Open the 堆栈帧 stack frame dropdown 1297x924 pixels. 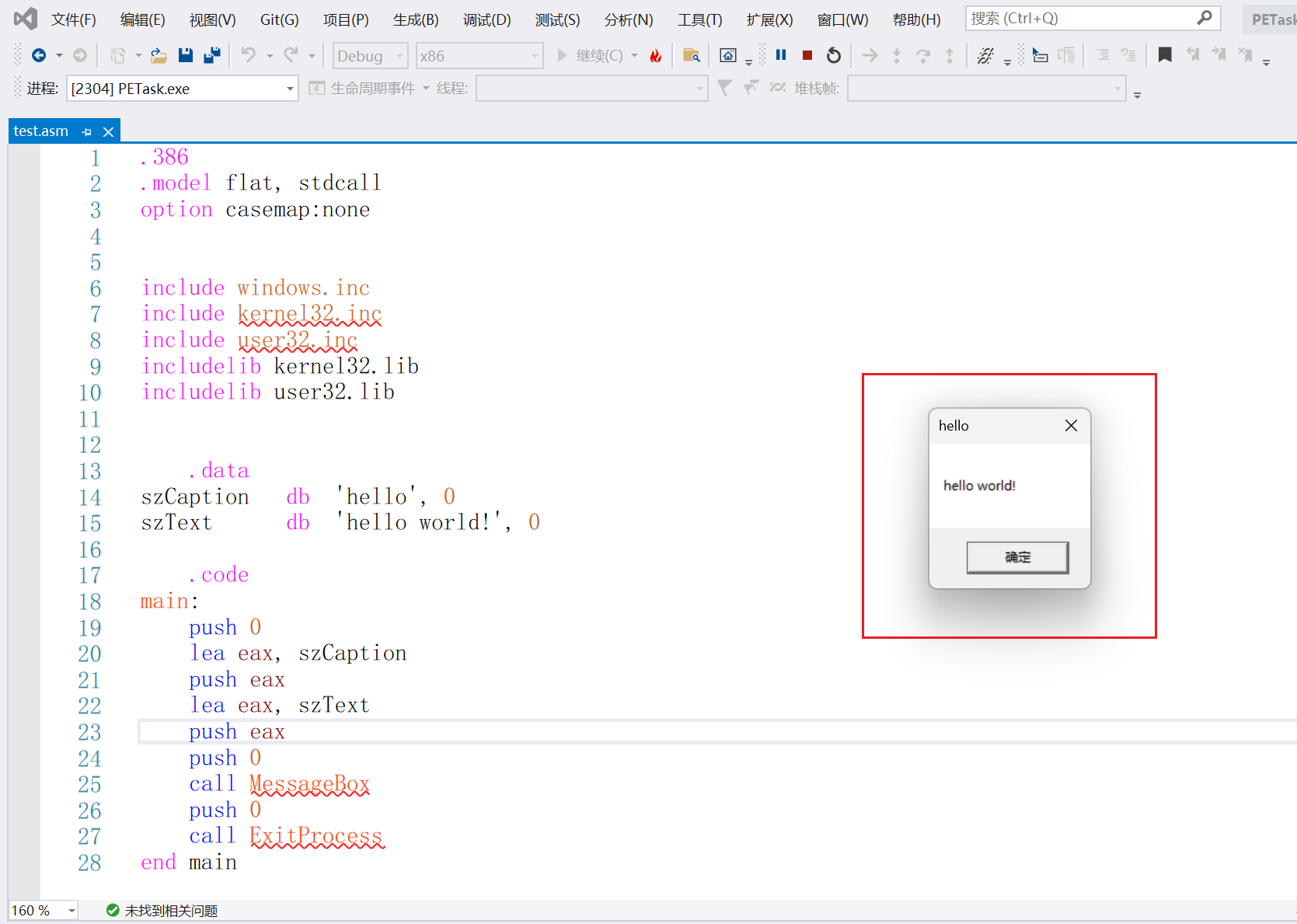[x=986, y=89]
